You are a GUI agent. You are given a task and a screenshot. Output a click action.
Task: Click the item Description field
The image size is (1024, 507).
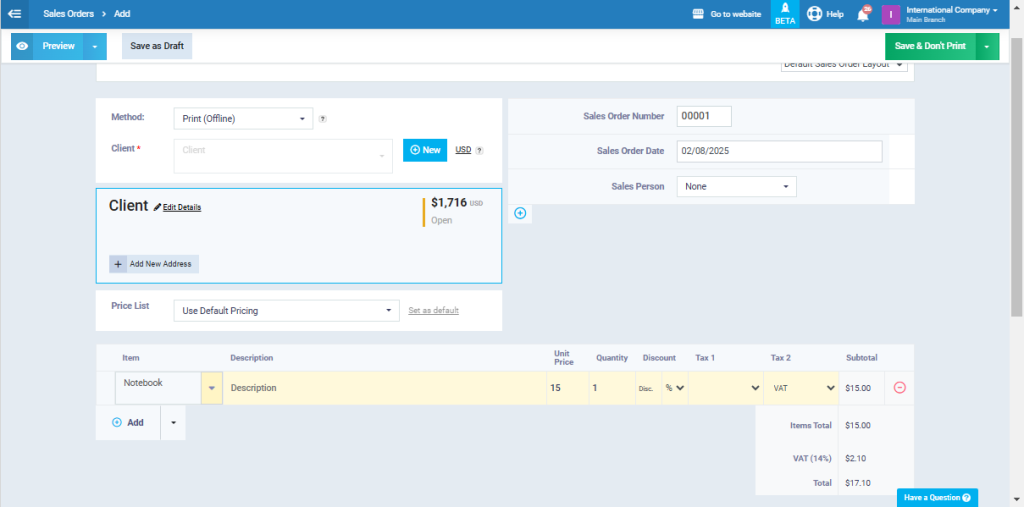point(385,388)
